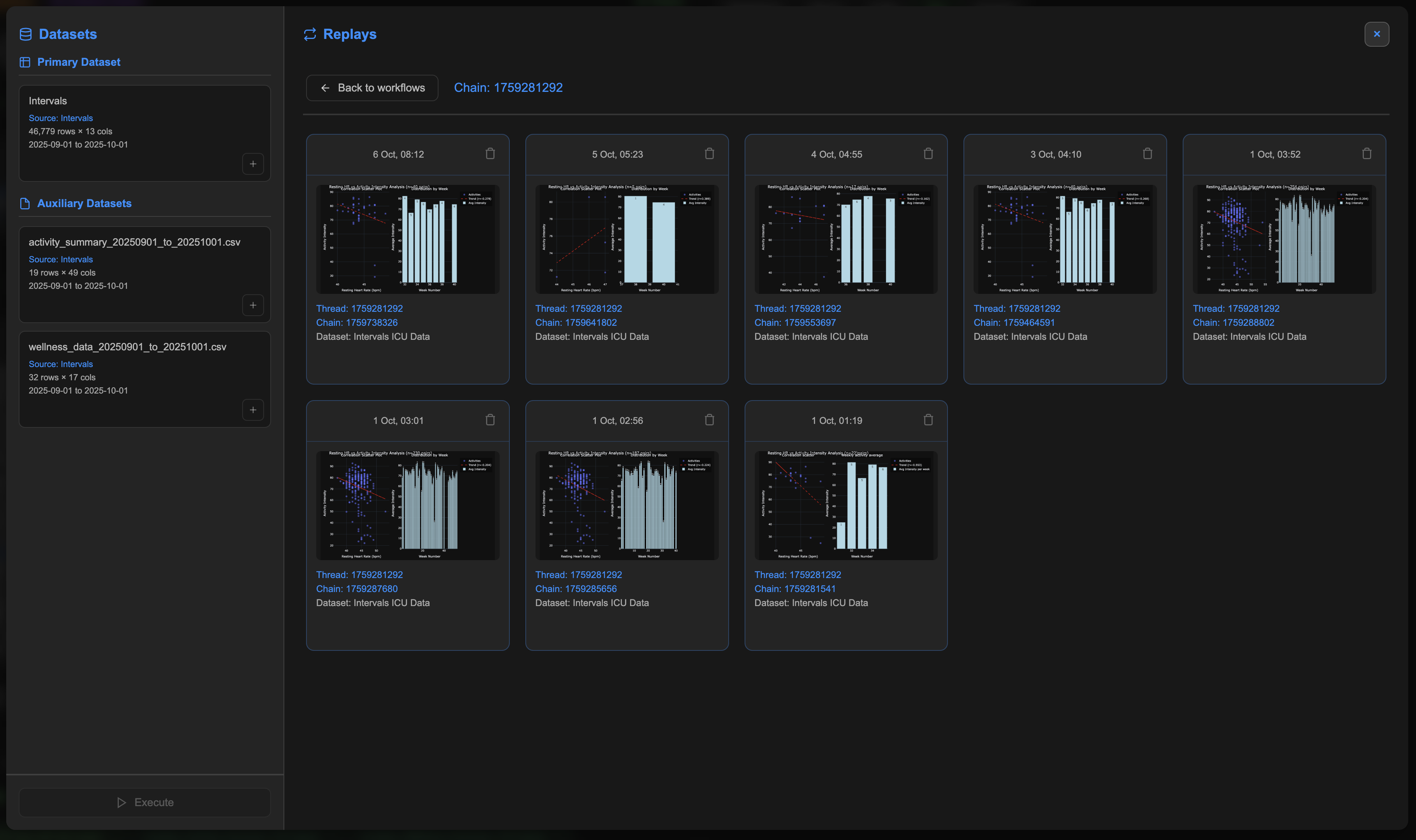Click the Chain: 1759281292 header title

click(508, 88)
